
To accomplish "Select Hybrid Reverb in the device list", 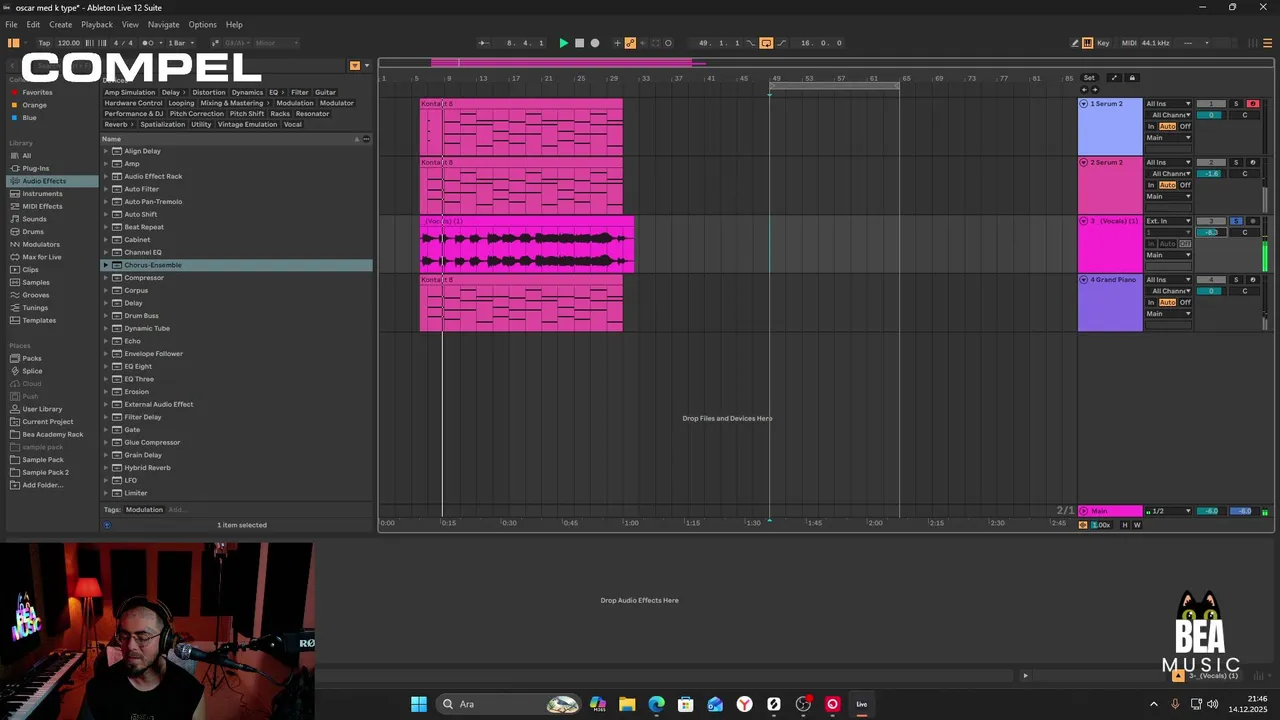I will pyautogui.click(x=147, y=468).
